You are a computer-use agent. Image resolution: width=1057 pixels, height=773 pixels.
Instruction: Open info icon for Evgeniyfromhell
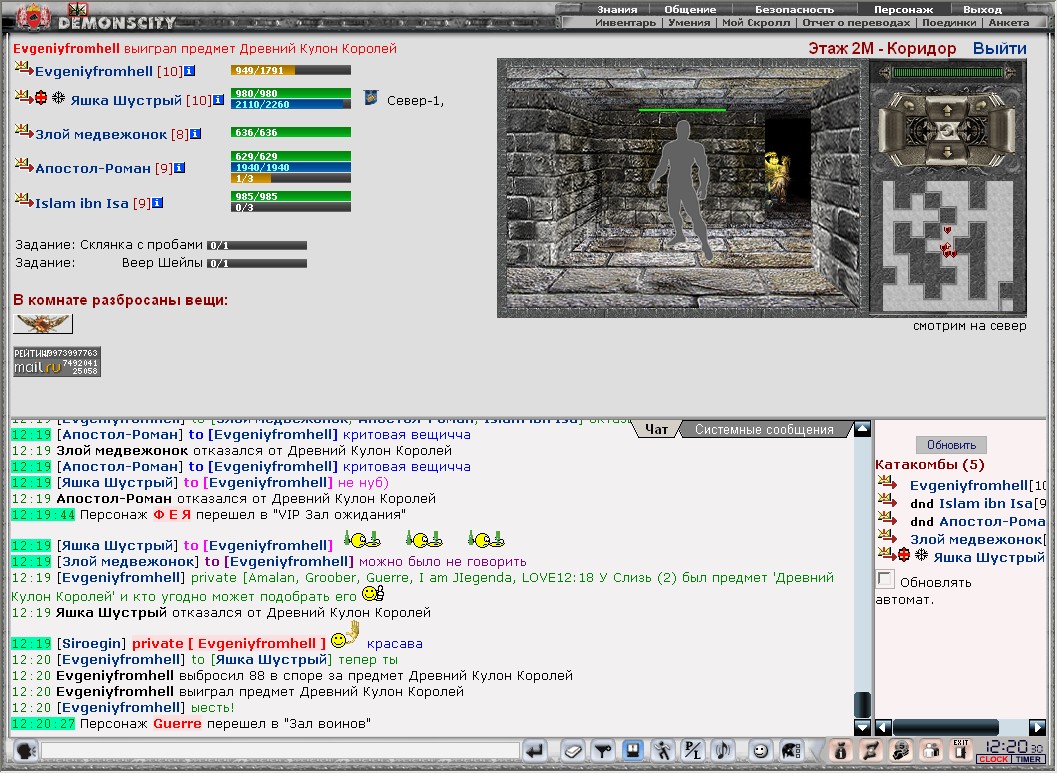[x=189, y=71]
